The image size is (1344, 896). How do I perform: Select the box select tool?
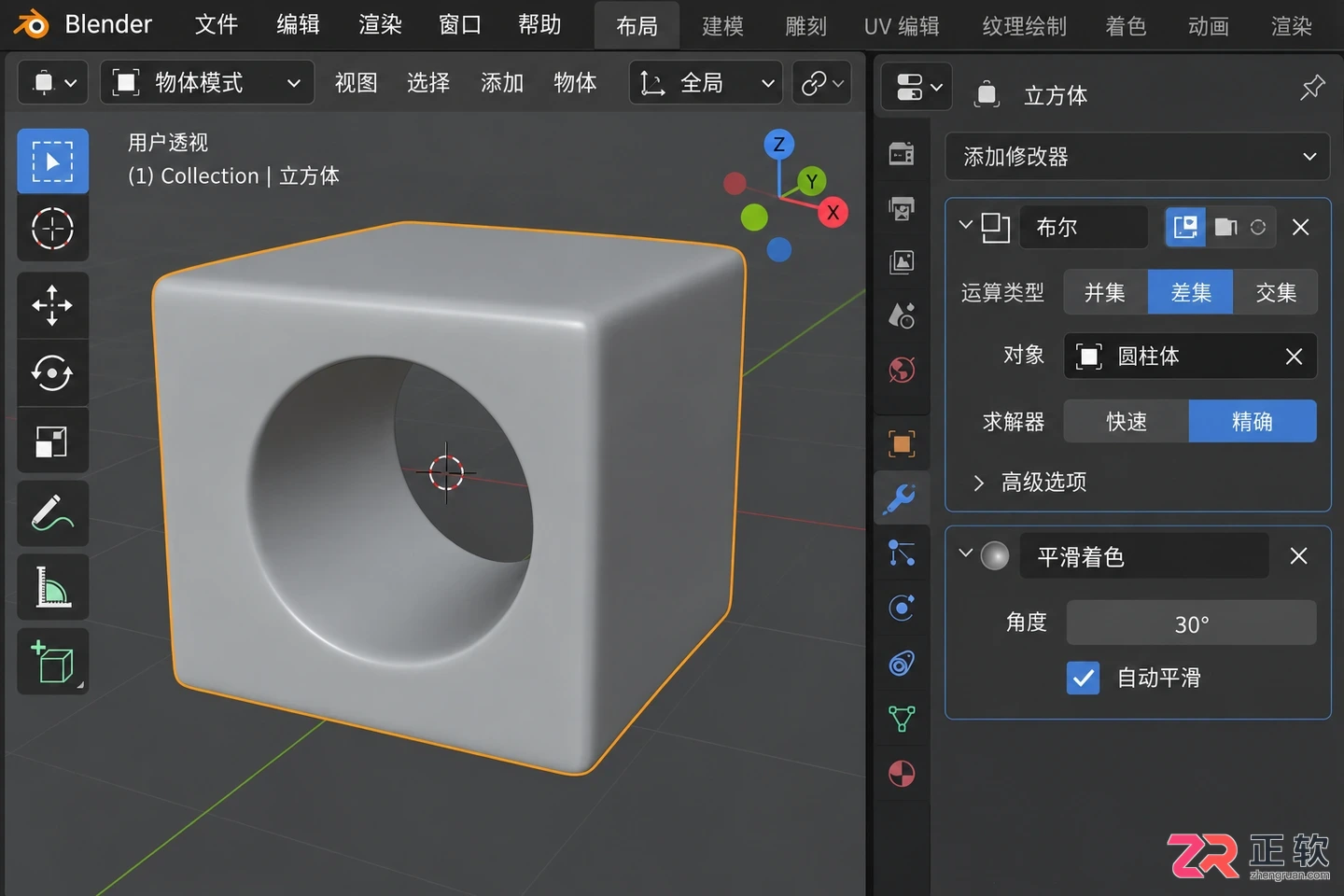click(53, 161)
